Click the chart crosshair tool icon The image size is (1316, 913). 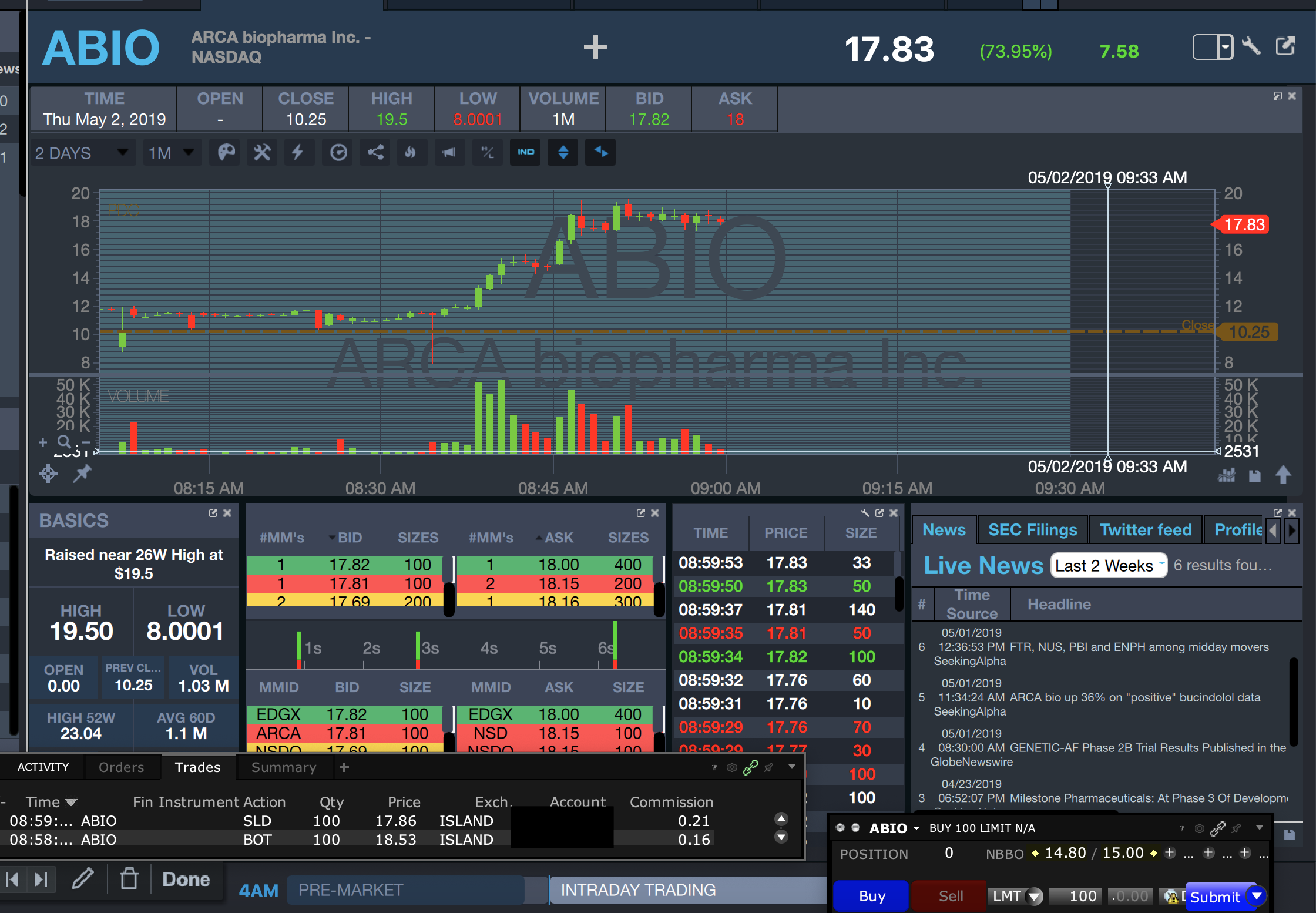[48, 474]
